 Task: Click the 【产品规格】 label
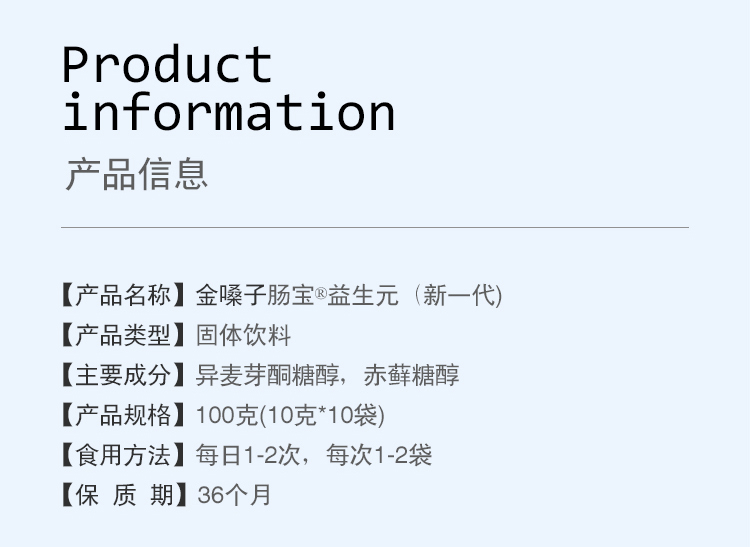pos(124,416)
